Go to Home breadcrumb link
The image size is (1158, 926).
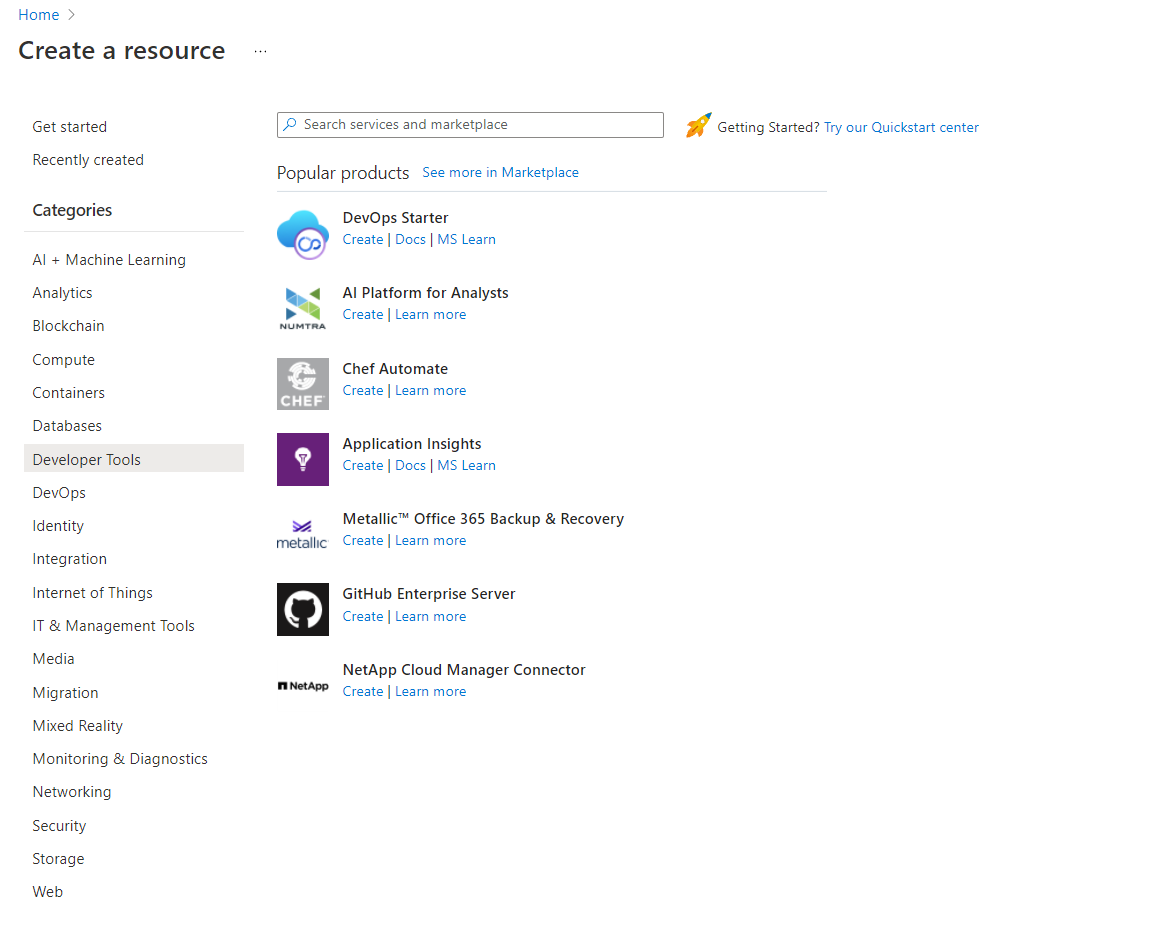(38, 15)
